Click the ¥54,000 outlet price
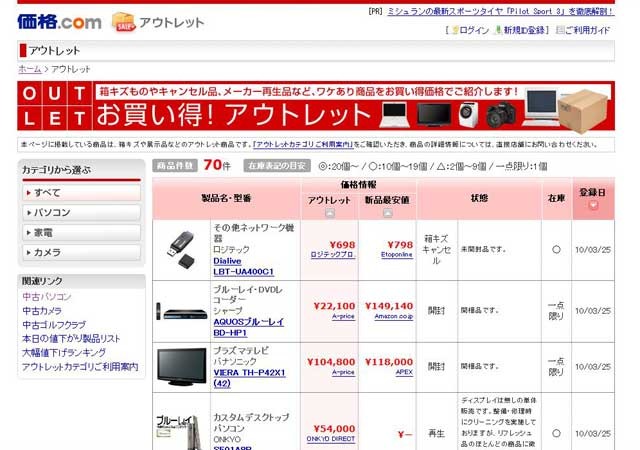640x450 pixels. 334,428
